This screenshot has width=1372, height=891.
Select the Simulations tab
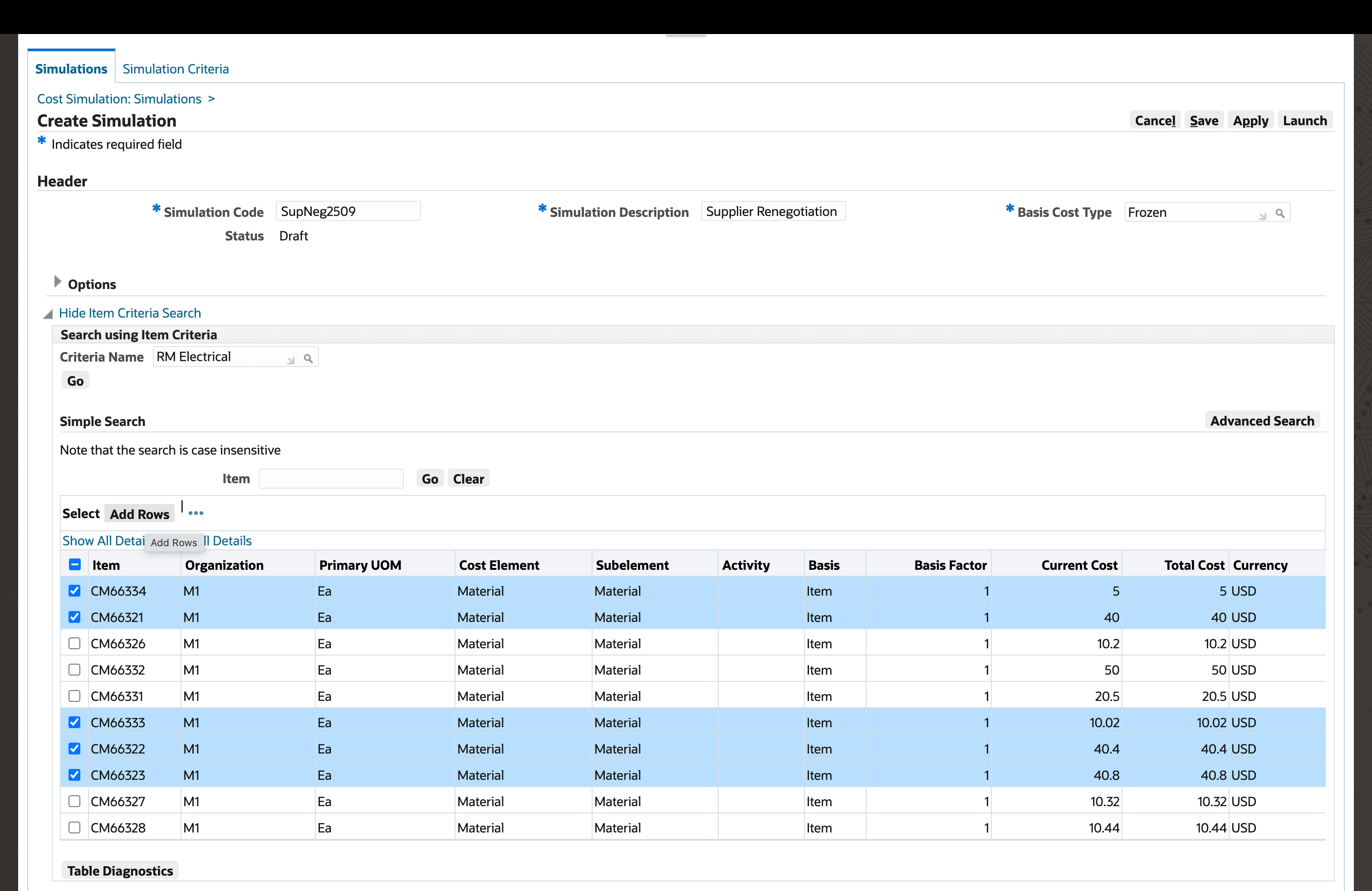[72, 69]
